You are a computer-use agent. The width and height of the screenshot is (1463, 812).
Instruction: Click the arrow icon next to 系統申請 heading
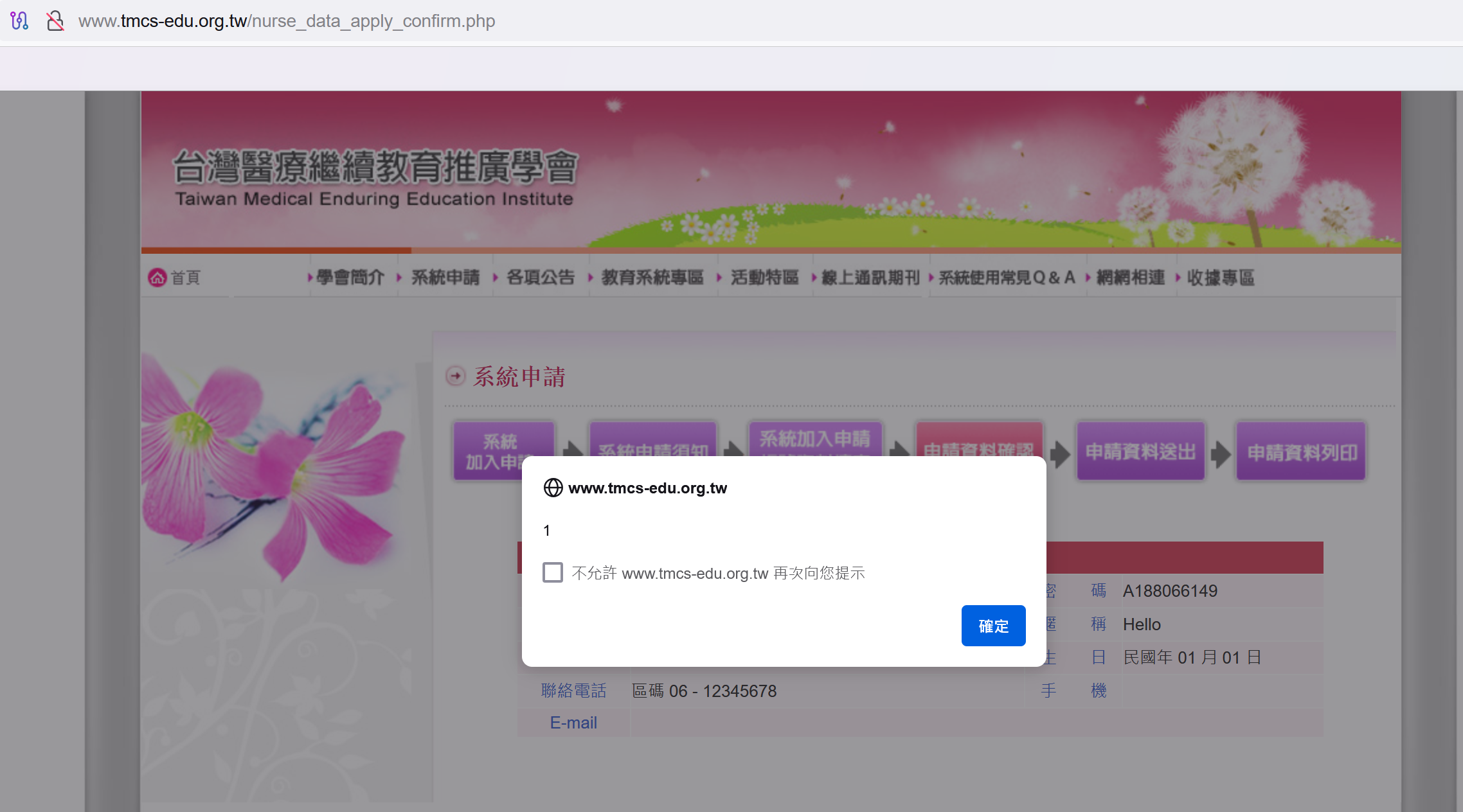tap(455, 376)
